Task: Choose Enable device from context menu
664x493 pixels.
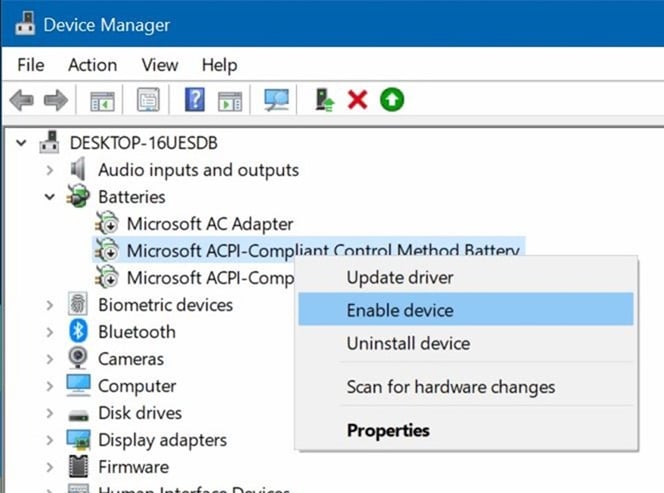Action: coord(466,310)
